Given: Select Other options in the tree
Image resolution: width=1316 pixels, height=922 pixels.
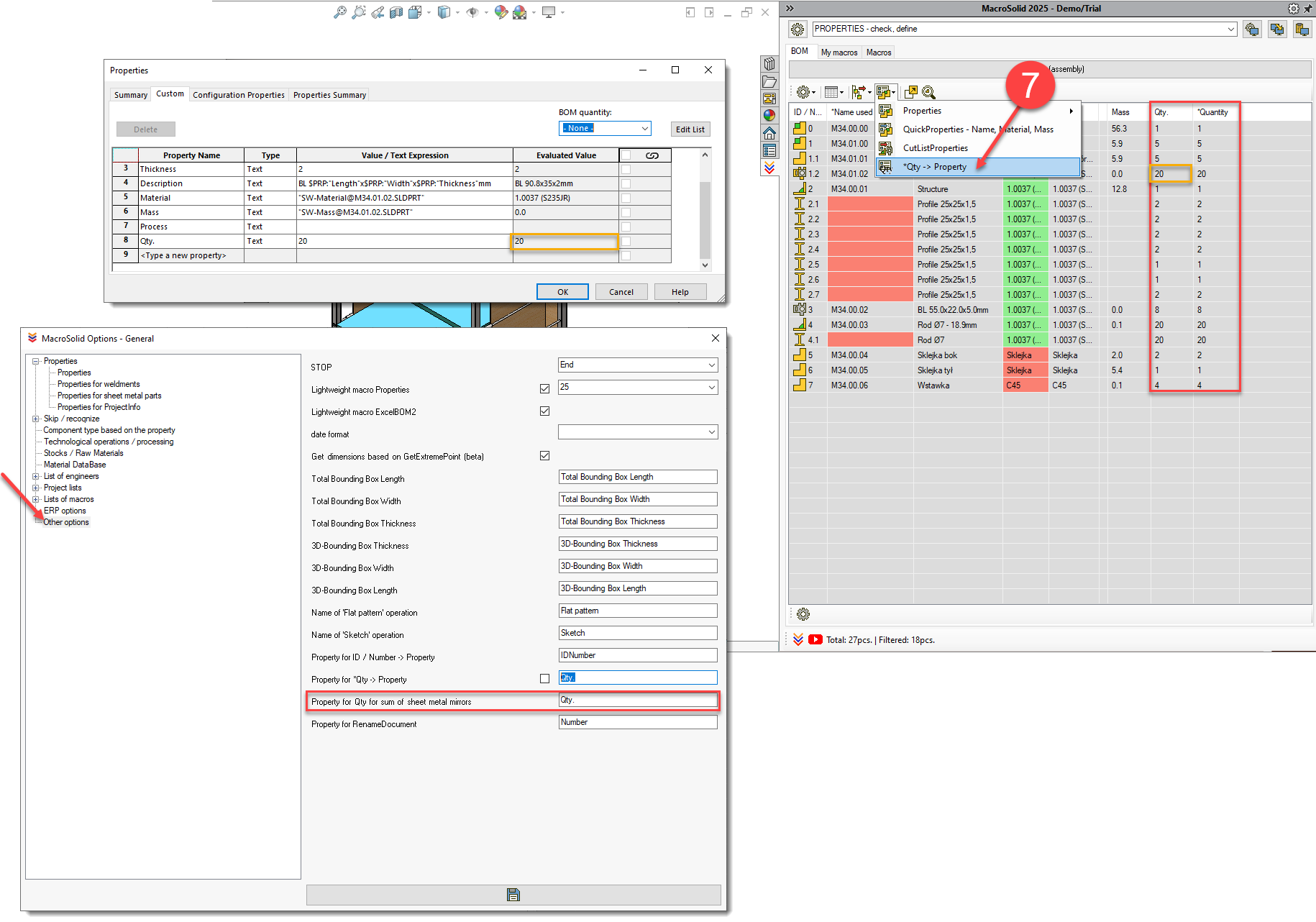Looking at the screenshot, I should point(66,522).
